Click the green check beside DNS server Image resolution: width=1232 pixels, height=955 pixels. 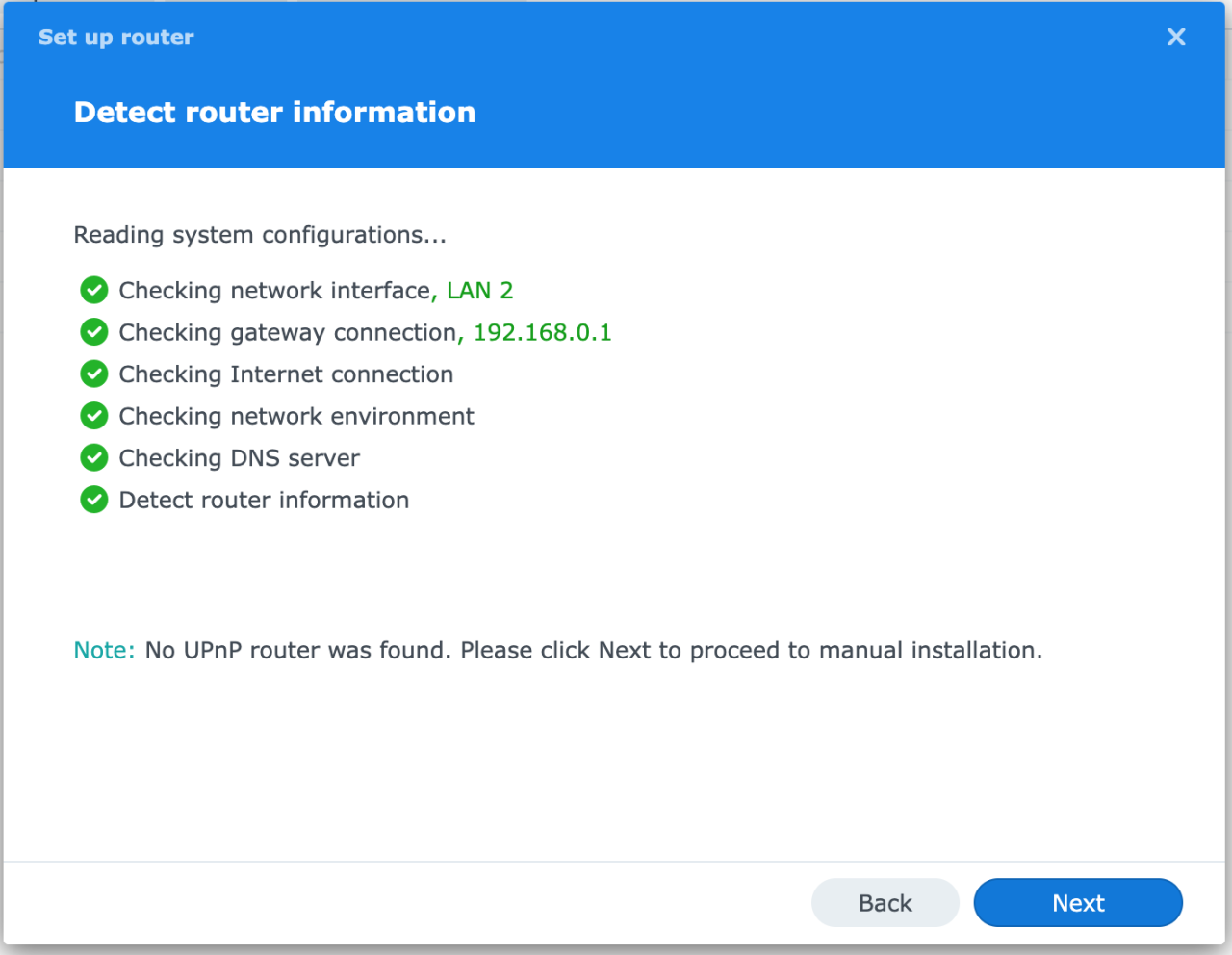(94, 457)
